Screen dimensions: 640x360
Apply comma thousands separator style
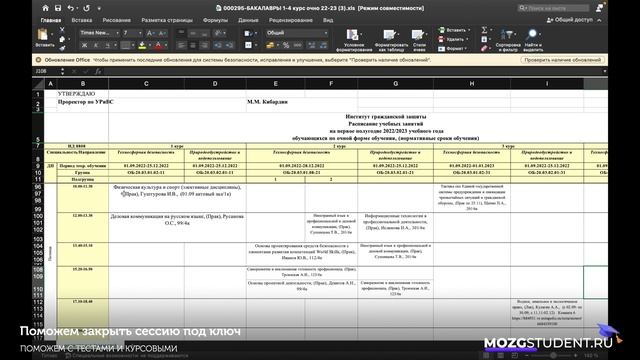tap(298, 45)
